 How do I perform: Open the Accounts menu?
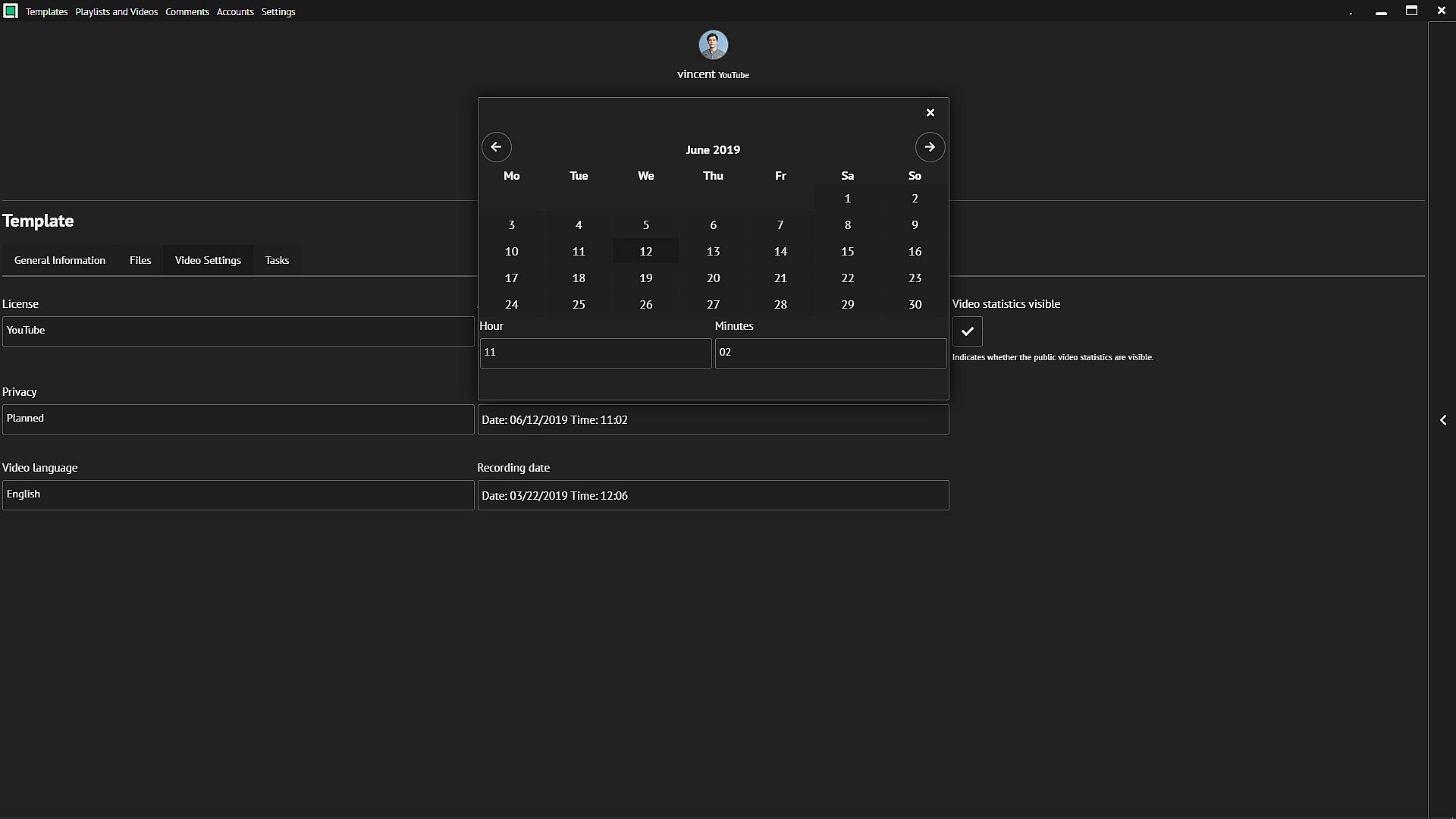tap(235, 12)
